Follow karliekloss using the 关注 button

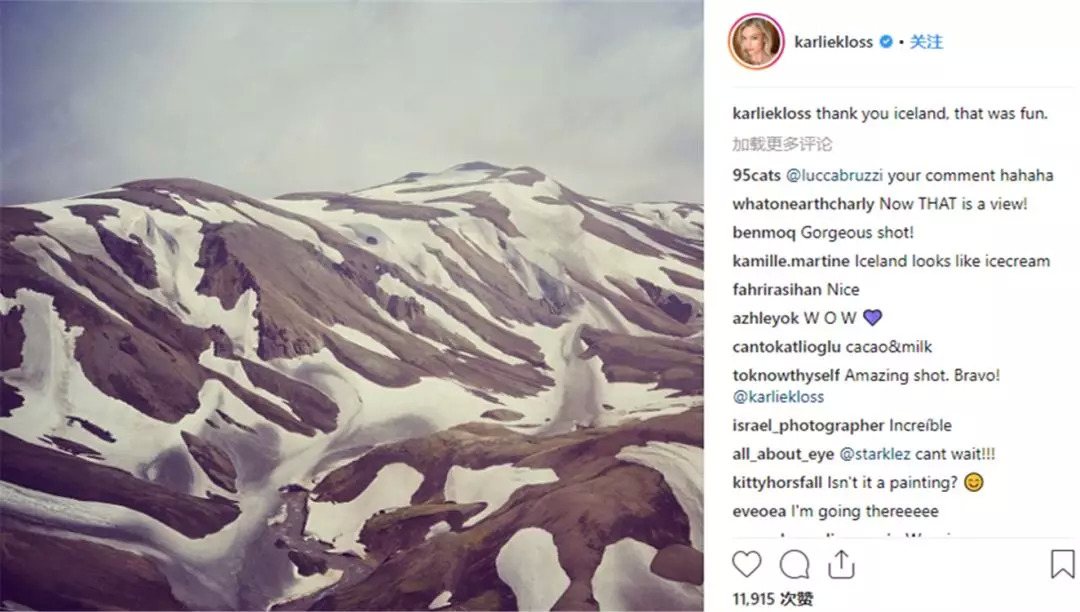click(926, 42)
